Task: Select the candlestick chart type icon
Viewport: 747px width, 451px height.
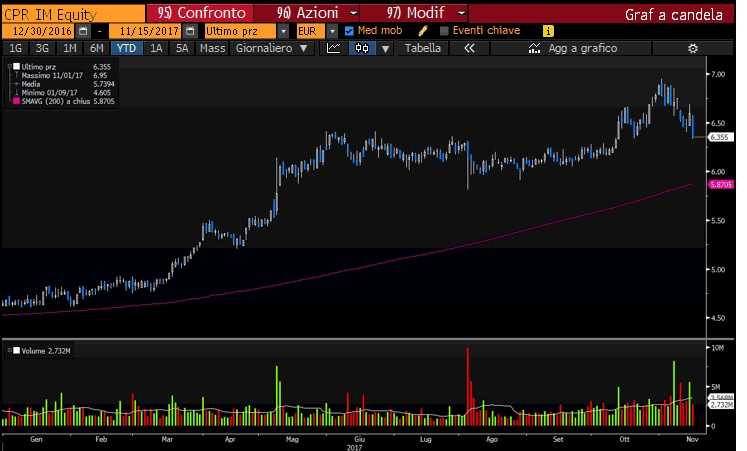Action: pyautogui.click(x=362, y=48)
